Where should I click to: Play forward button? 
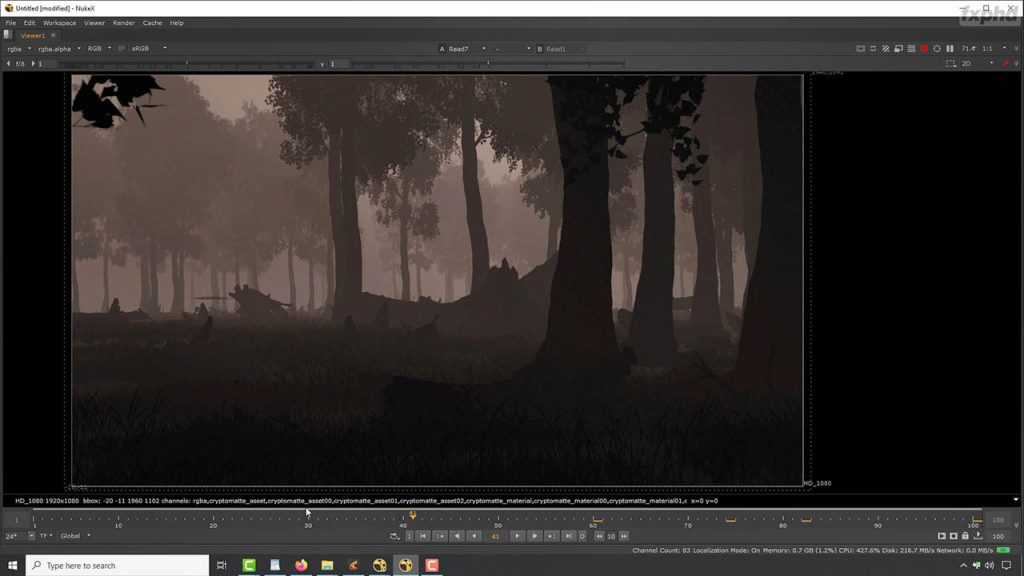517,536
